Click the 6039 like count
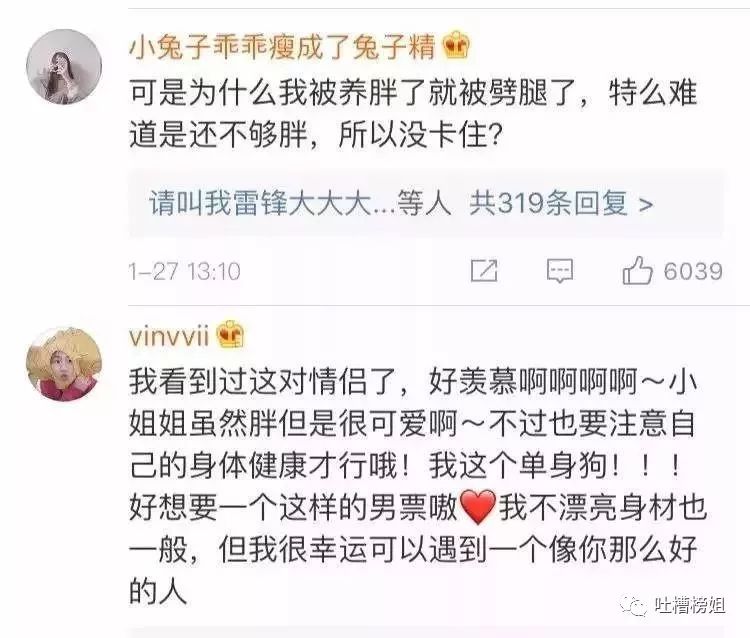The height and width of the screenshot is (638, 750). (693, 272)
